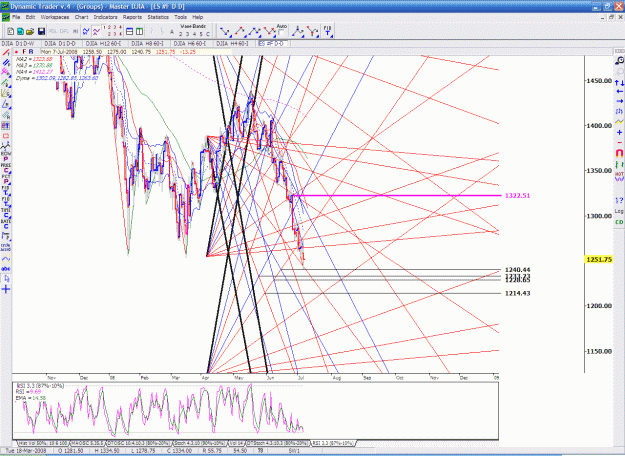This screenshot has width=625, height=456.
Task: Switch to the DJIA H4 60-I chart tab
Action: (235, 43)
